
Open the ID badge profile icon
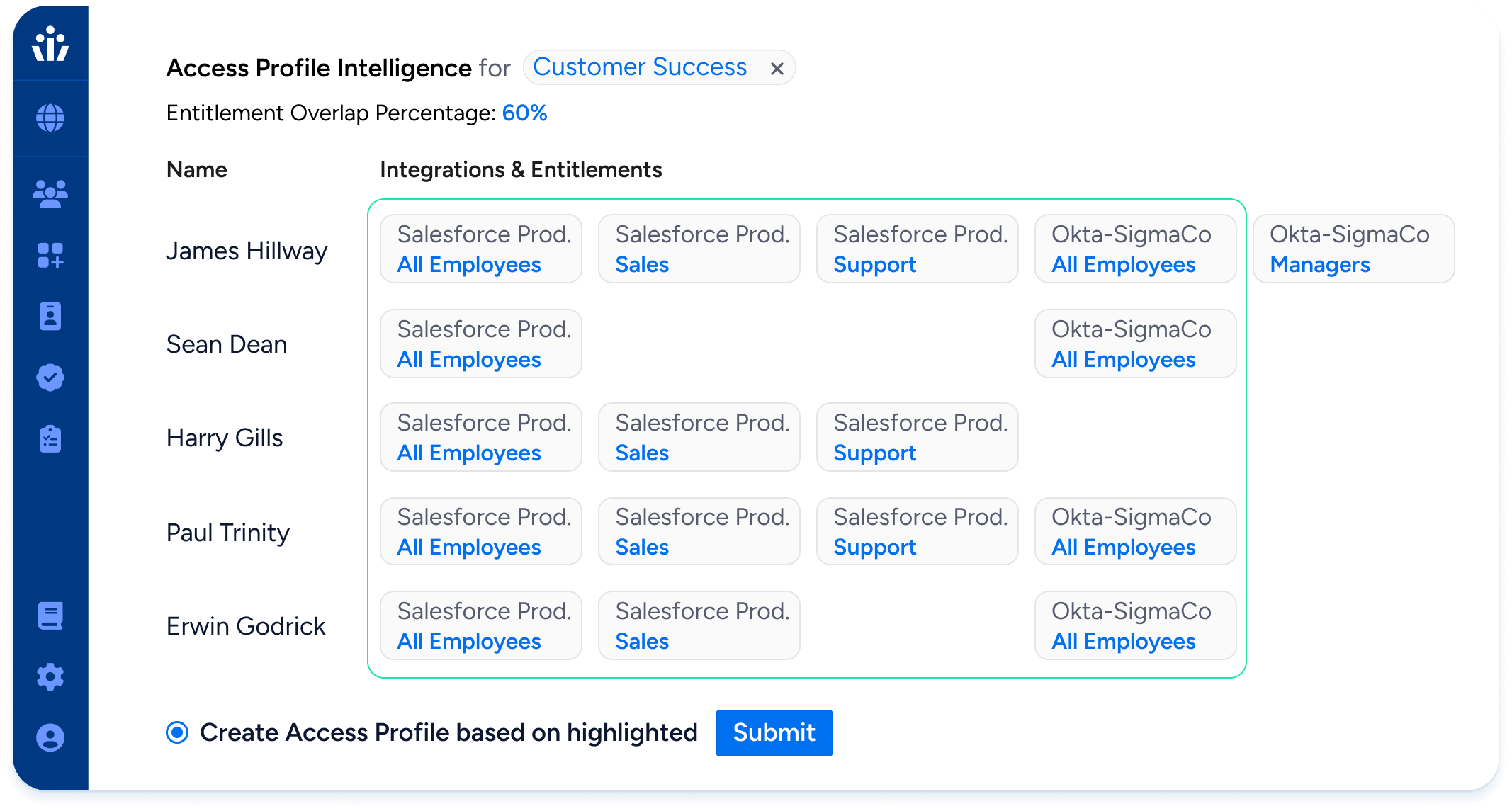click(50, 317)
